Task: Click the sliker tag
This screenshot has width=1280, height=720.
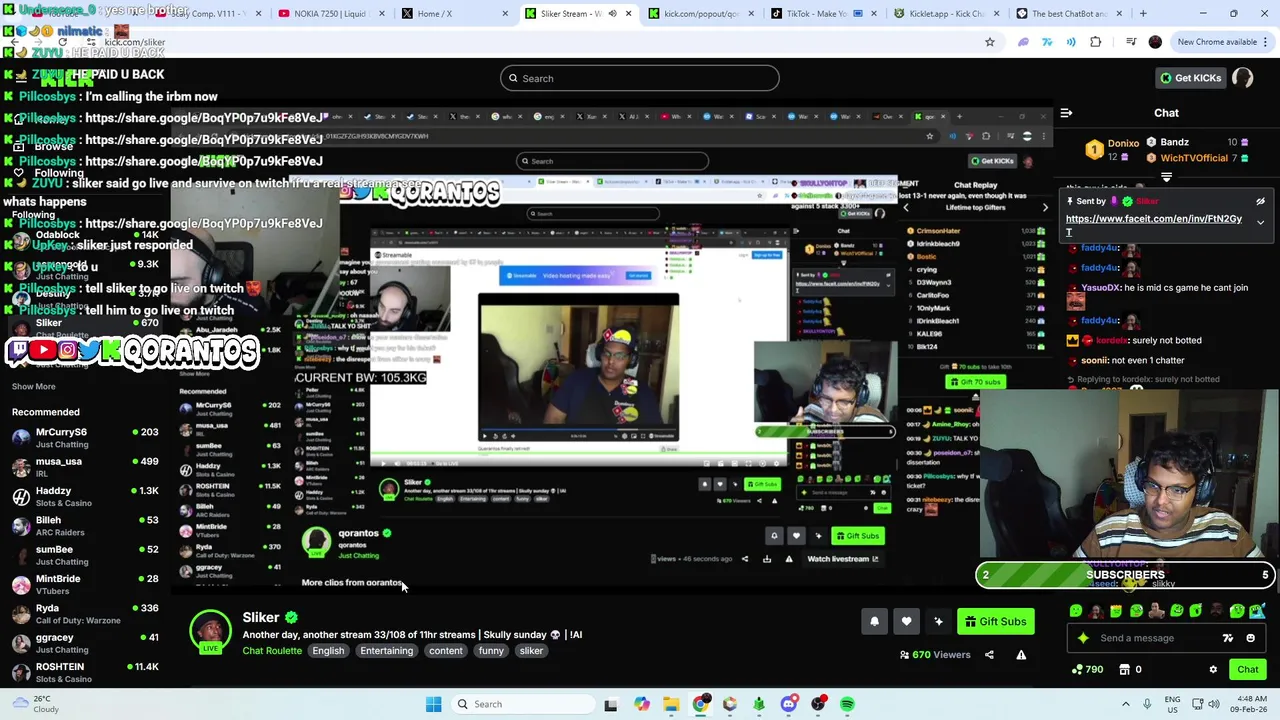Action: [x=531, y=651]
